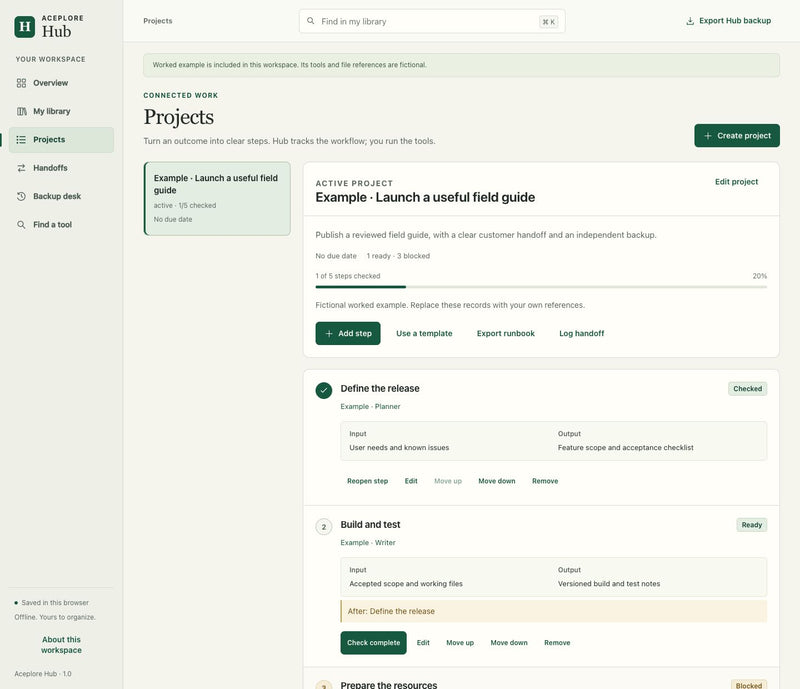Viewport: 800px width, 689px height.
Task: Click Log handoff
Action: 582,333
